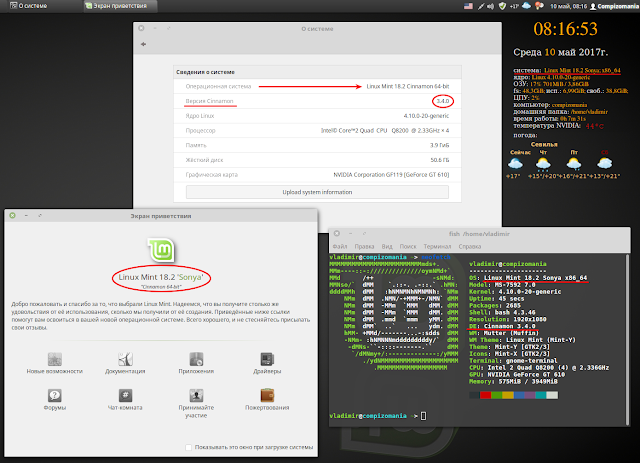The width and height of the screenshot is (640, 463).
Task: Click red color block in neofetch palette
Action: click(485, 395)
